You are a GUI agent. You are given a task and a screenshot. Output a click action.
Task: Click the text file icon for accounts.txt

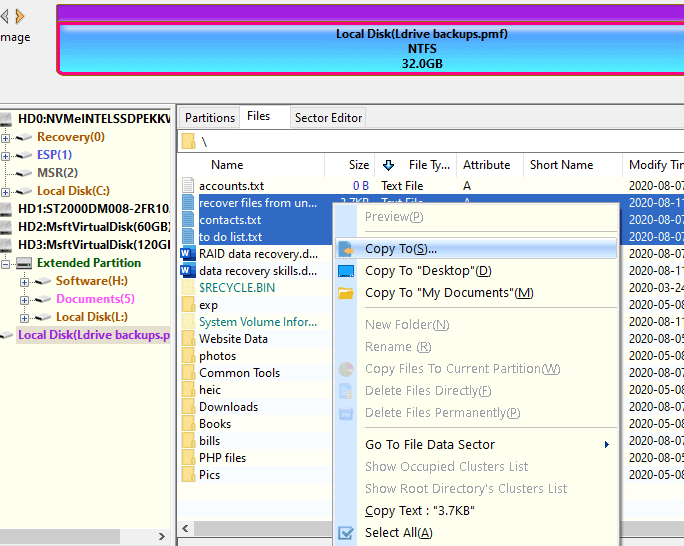(x=187, y=186)
